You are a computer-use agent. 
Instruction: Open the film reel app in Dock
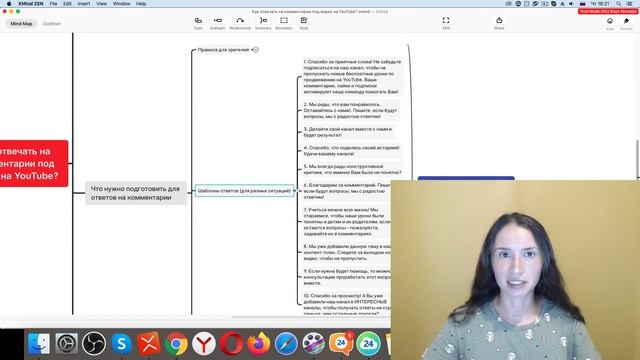313,343
